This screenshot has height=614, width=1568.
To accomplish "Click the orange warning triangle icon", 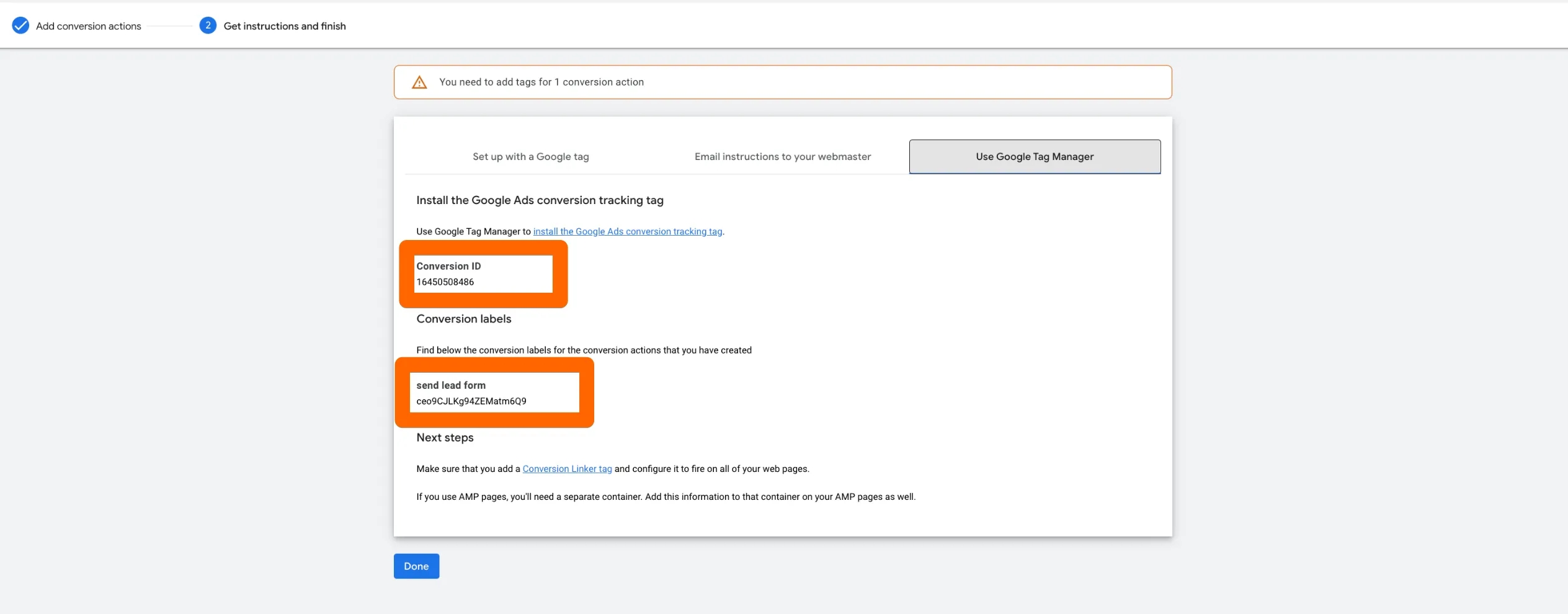I will pyautogui.click(x=419, y=82).
